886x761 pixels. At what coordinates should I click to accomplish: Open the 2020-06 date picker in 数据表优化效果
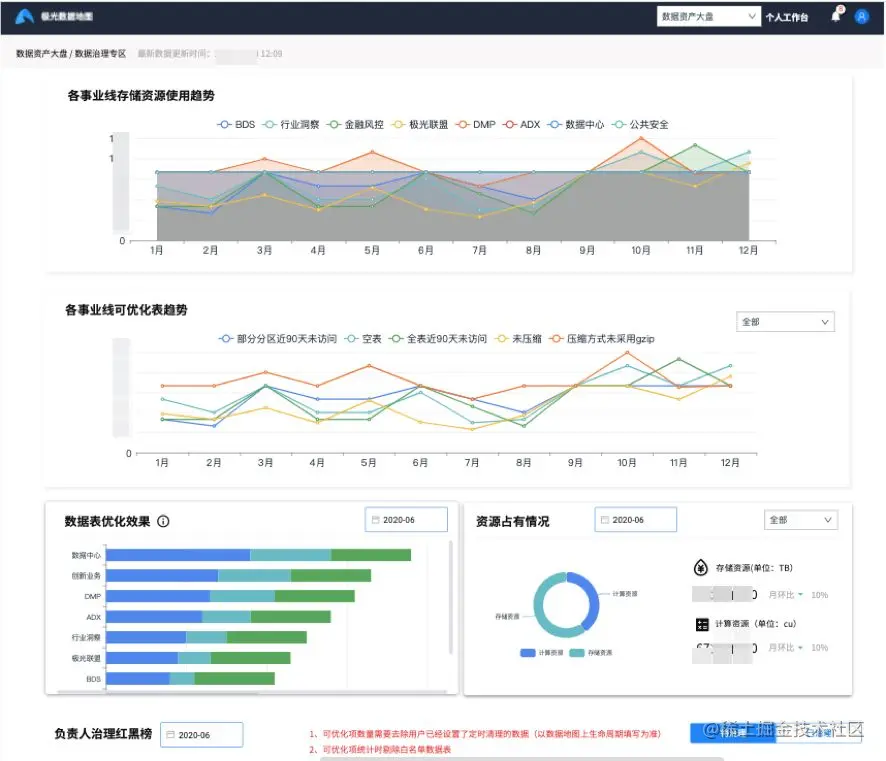(x=406, y=519)
